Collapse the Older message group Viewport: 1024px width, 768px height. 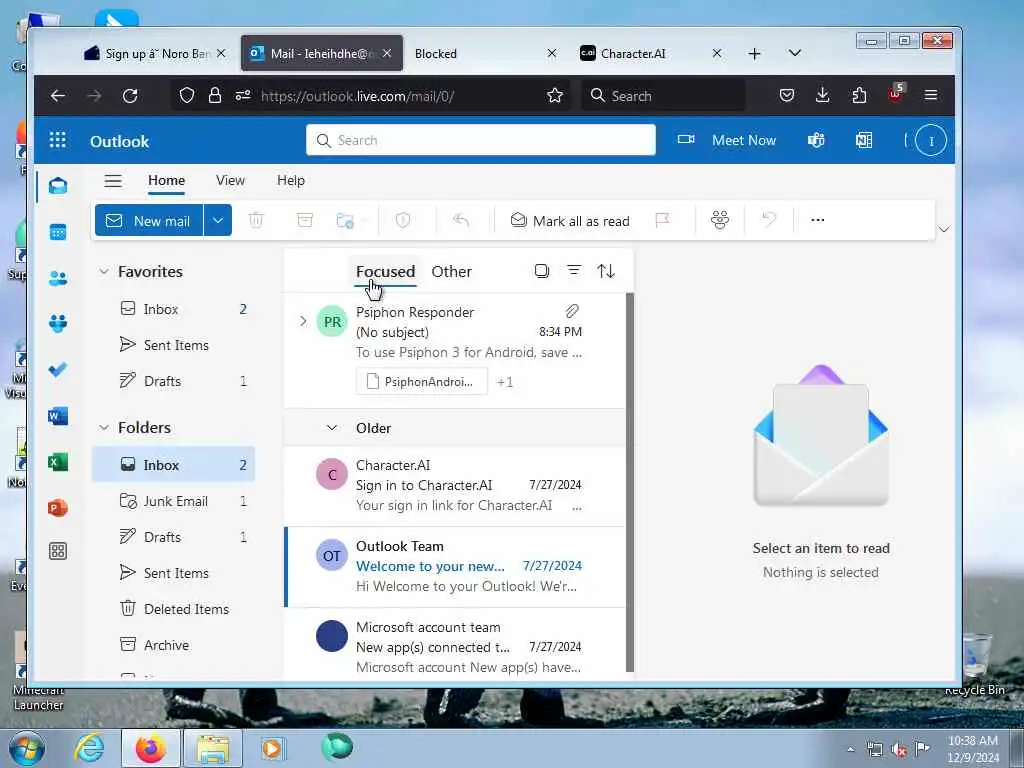coord(332,428)
